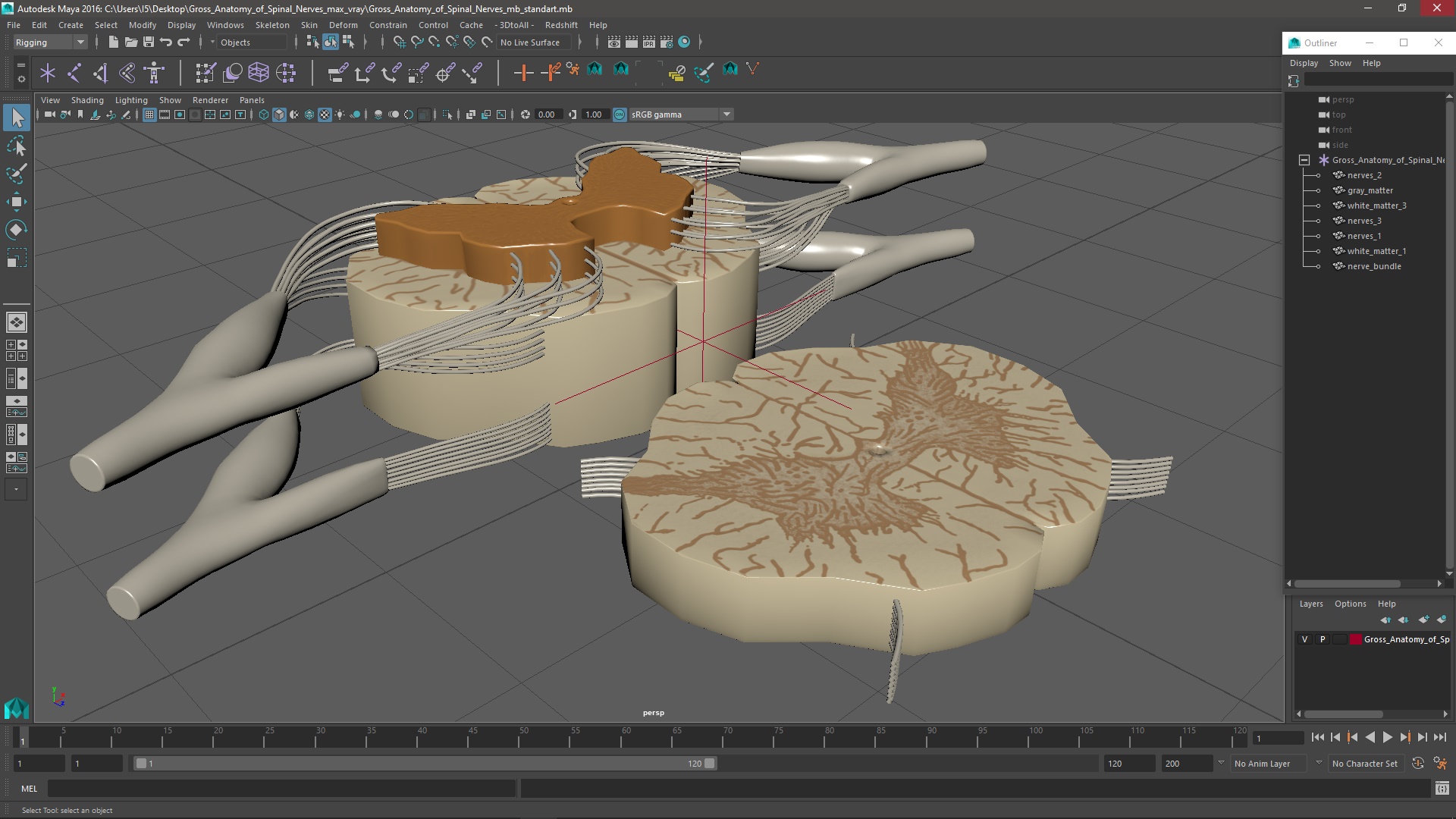Toggle layer playback P box
The height and width of the screenshot is (819, 1456).
[x=1323, y=639]
